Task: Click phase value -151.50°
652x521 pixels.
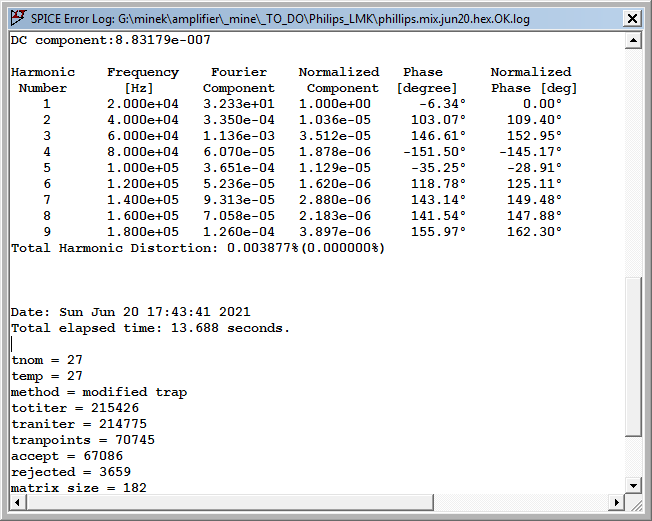Action: tap(435, 152)
